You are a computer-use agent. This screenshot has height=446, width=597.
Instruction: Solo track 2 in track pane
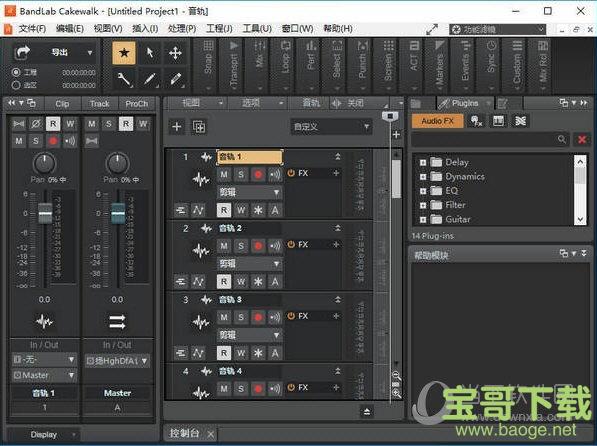(x=241, y=246)
